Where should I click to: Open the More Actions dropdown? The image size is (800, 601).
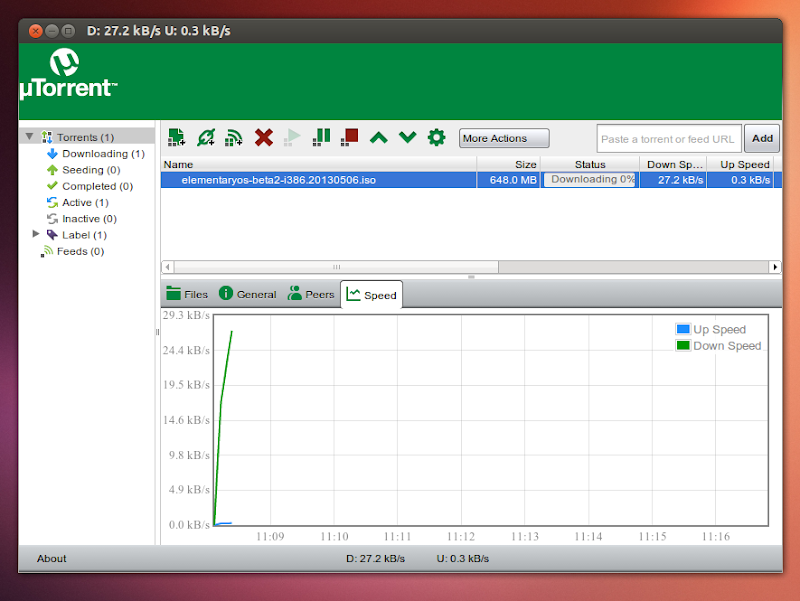[504, 138]
